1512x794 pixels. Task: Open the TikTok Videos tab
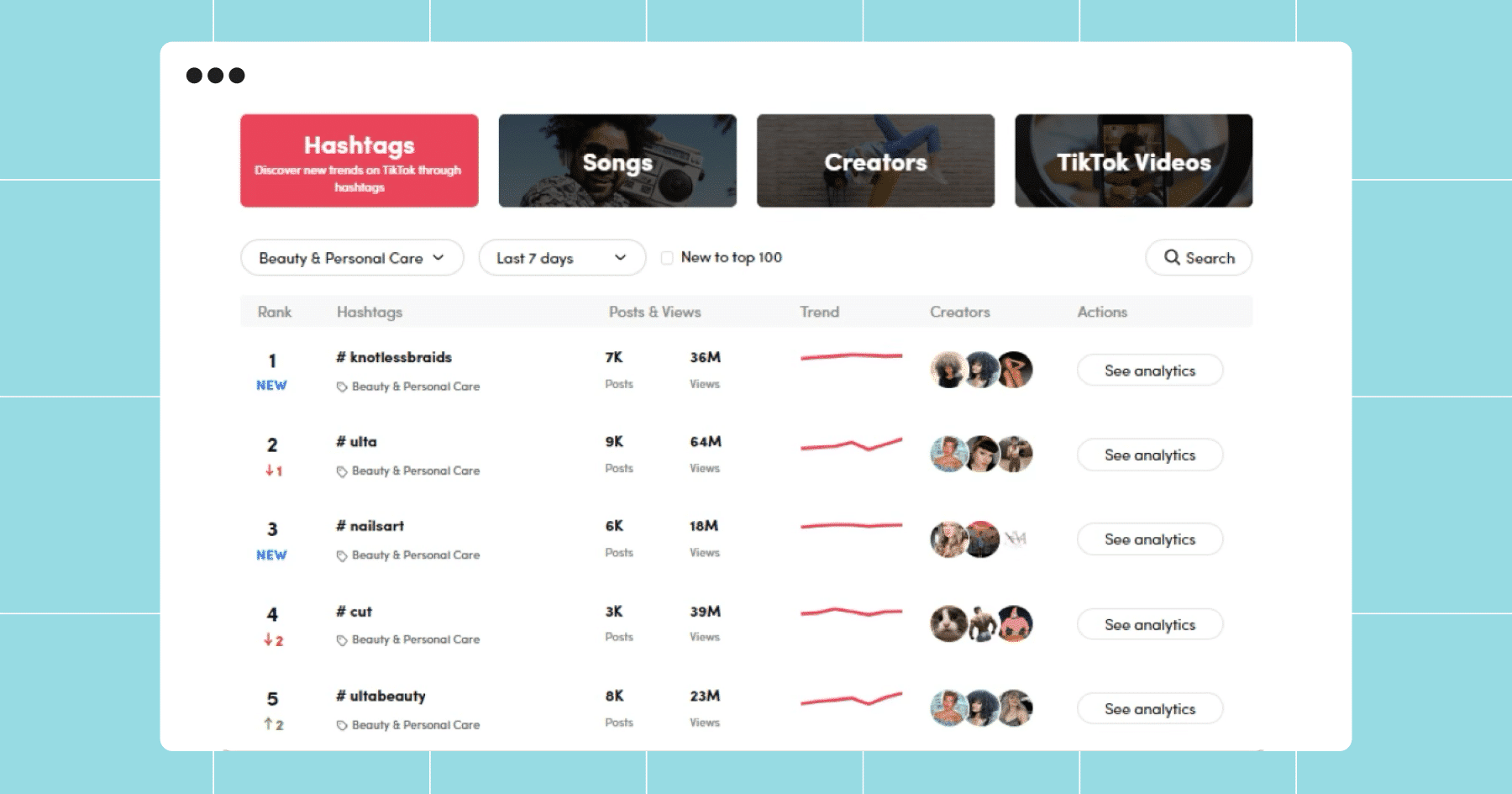[1133, 160]
